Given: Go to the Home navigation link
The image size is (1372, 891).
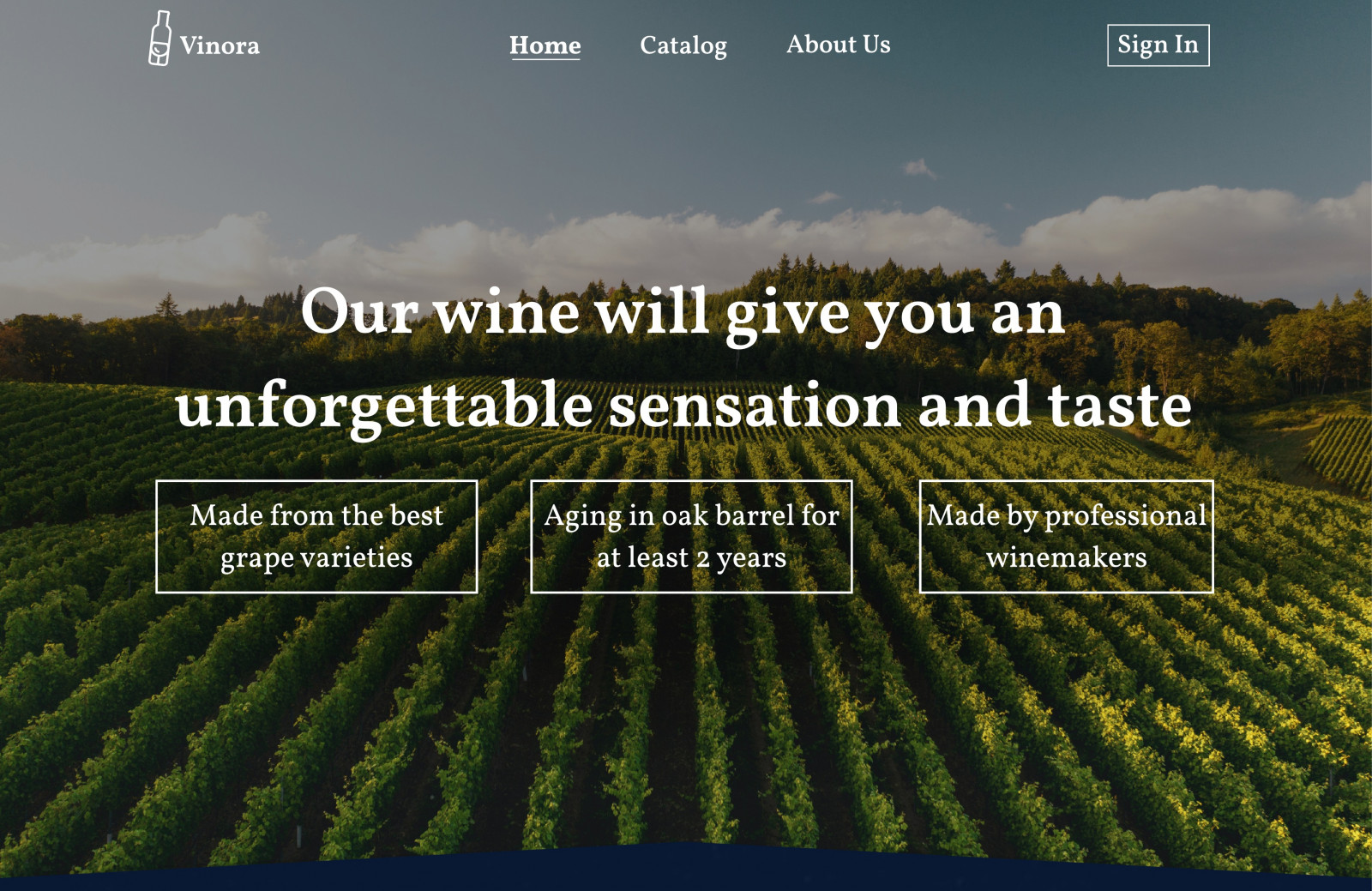Looking at the screenshot, I should tap(545, 45).
